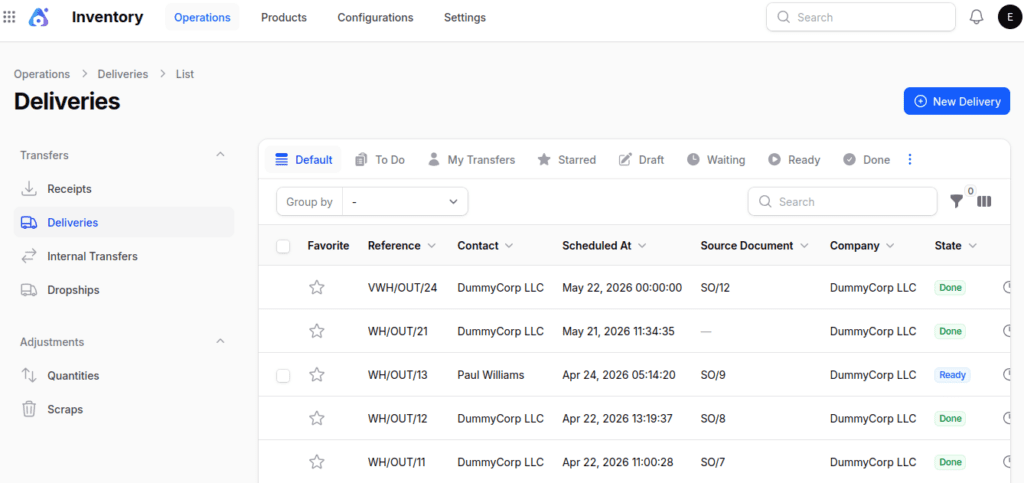The width and height of the screenshot is (1024, 483).
Task: Open Scraps in the sidebar
Action: (124, 409)
